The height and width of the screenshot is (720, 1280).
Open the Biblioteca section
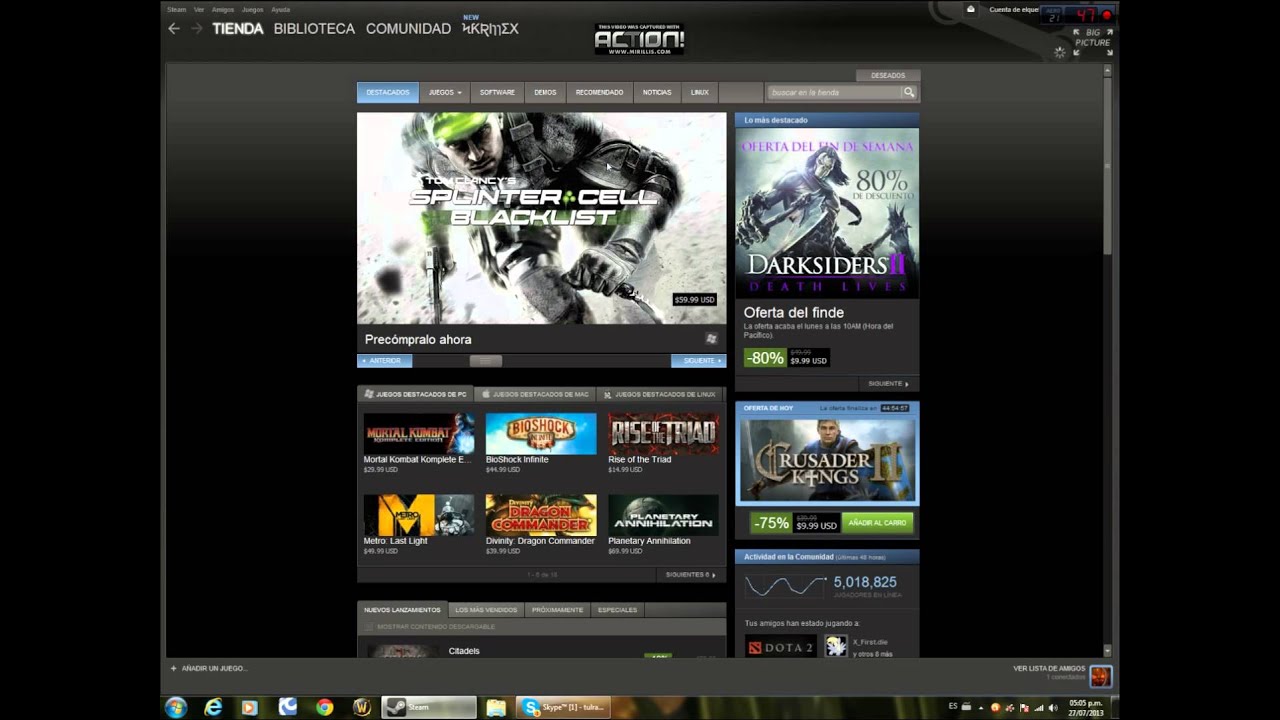pyautogui.click(x=314, y=29)
